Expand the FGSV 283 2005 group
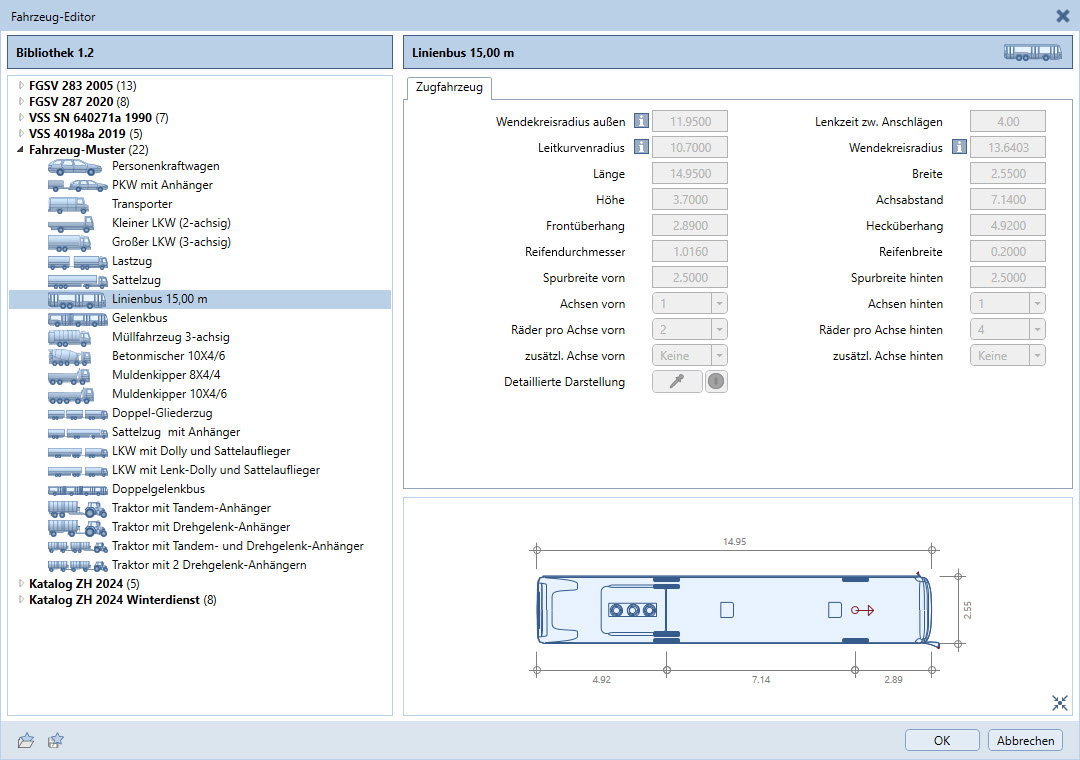The height and width of the screenshot is (760, 1080). point(21,85)
